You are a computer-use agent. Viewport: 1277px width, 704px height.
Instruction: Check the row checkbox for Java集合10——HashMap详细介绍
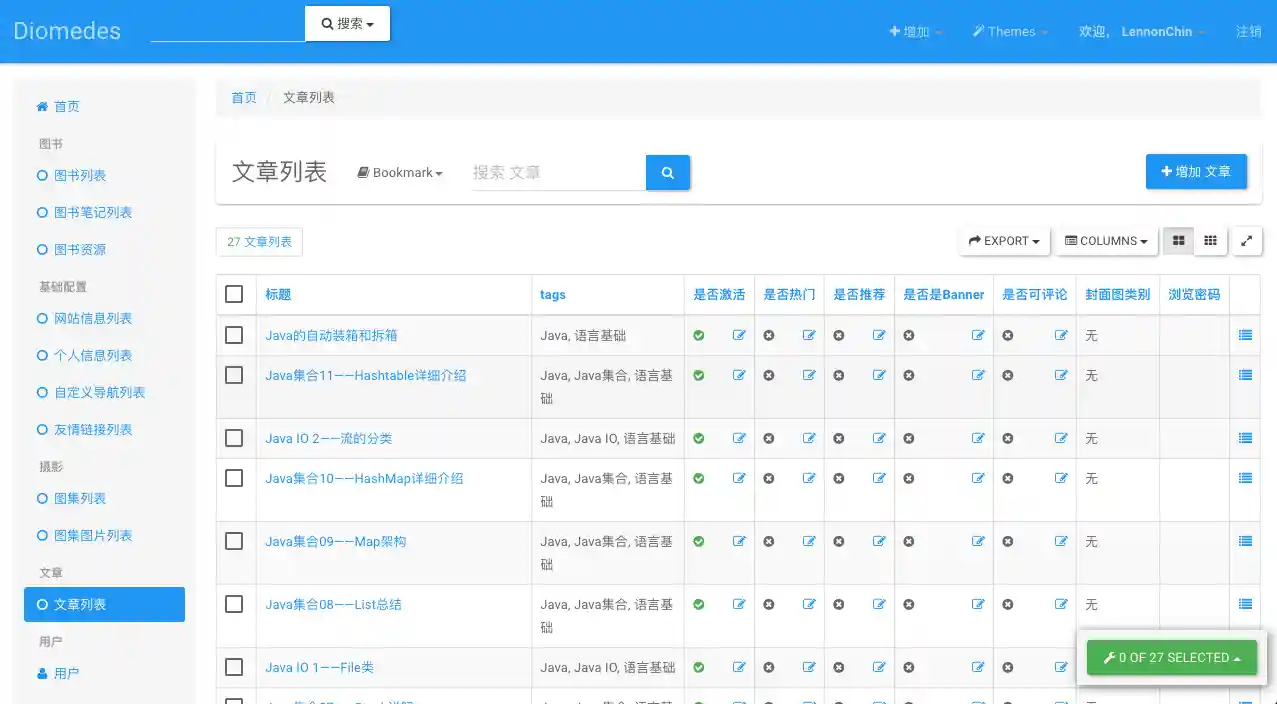point(235,477)
